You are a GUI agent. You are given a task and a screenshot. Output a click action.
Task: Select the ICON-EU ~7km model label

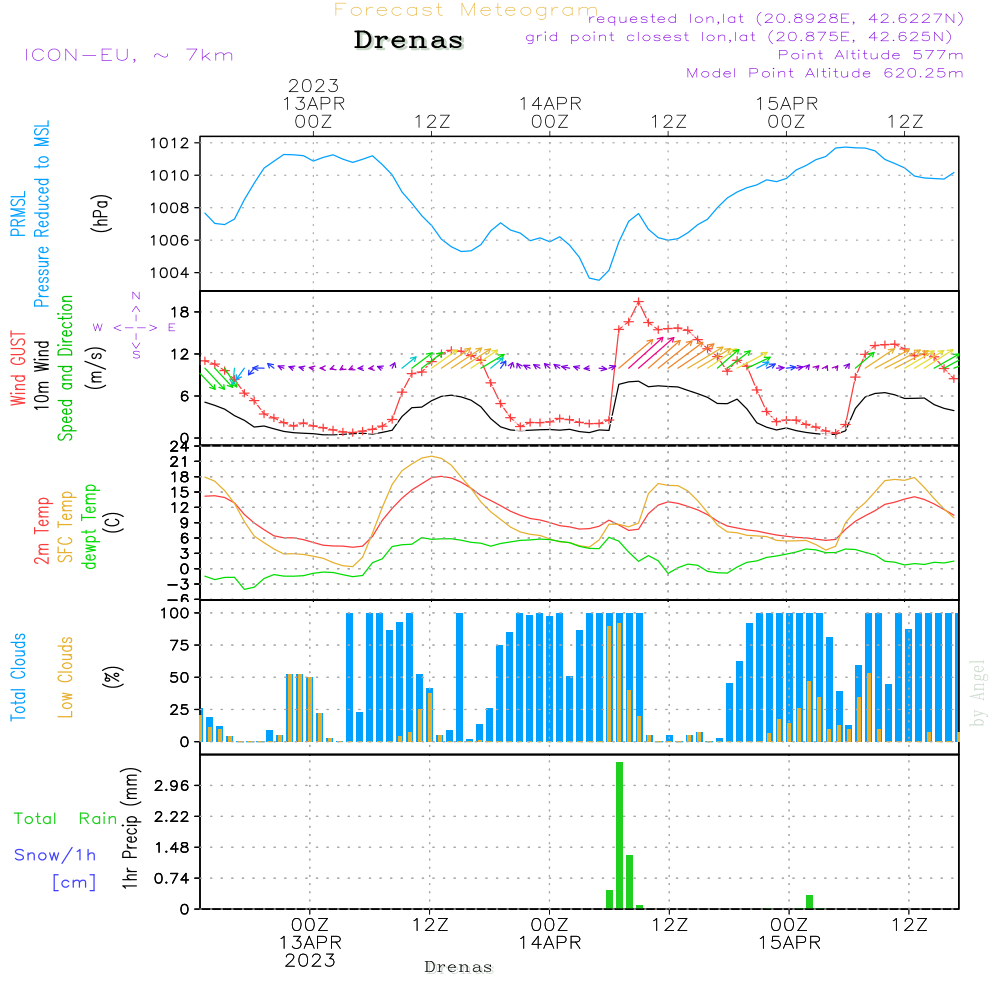128,55
